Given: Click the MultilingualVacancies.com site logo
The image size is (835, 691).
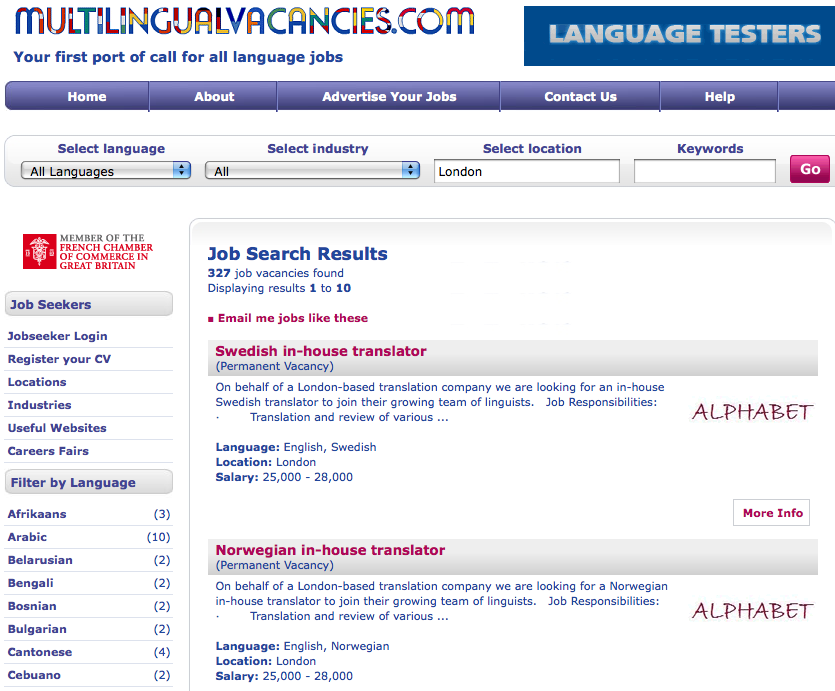Looking at the screenshot, I should 244,22.
